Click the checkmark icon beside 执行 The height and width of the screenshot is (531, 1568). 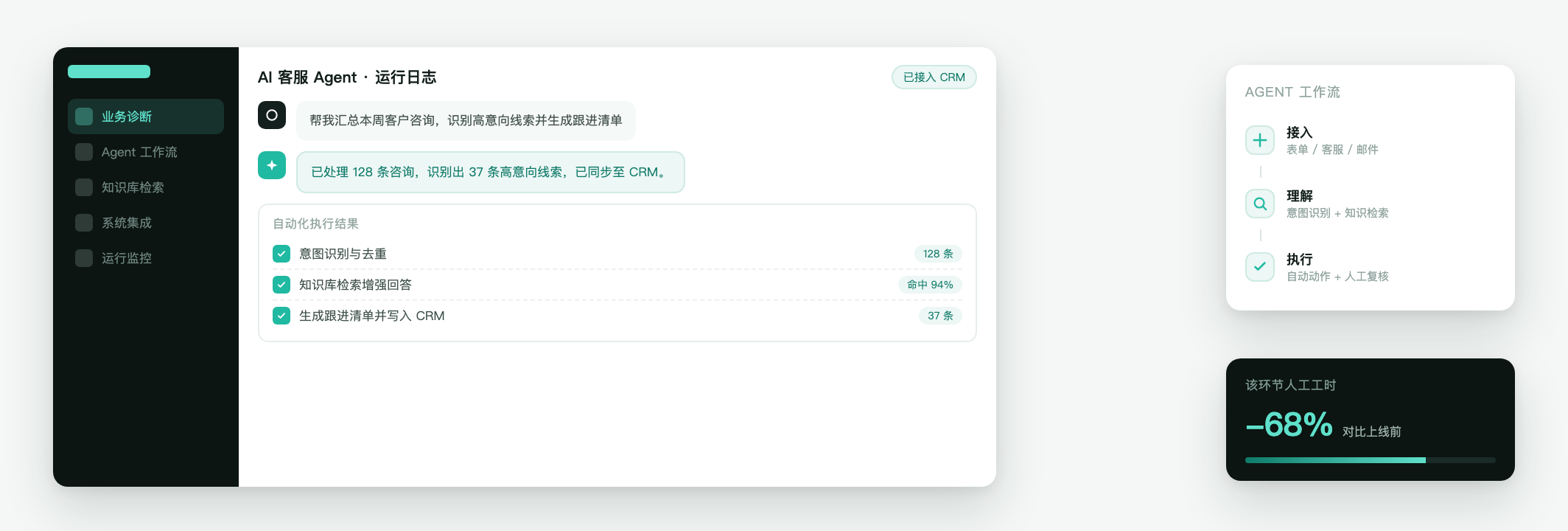click(x=1260, y=267)
